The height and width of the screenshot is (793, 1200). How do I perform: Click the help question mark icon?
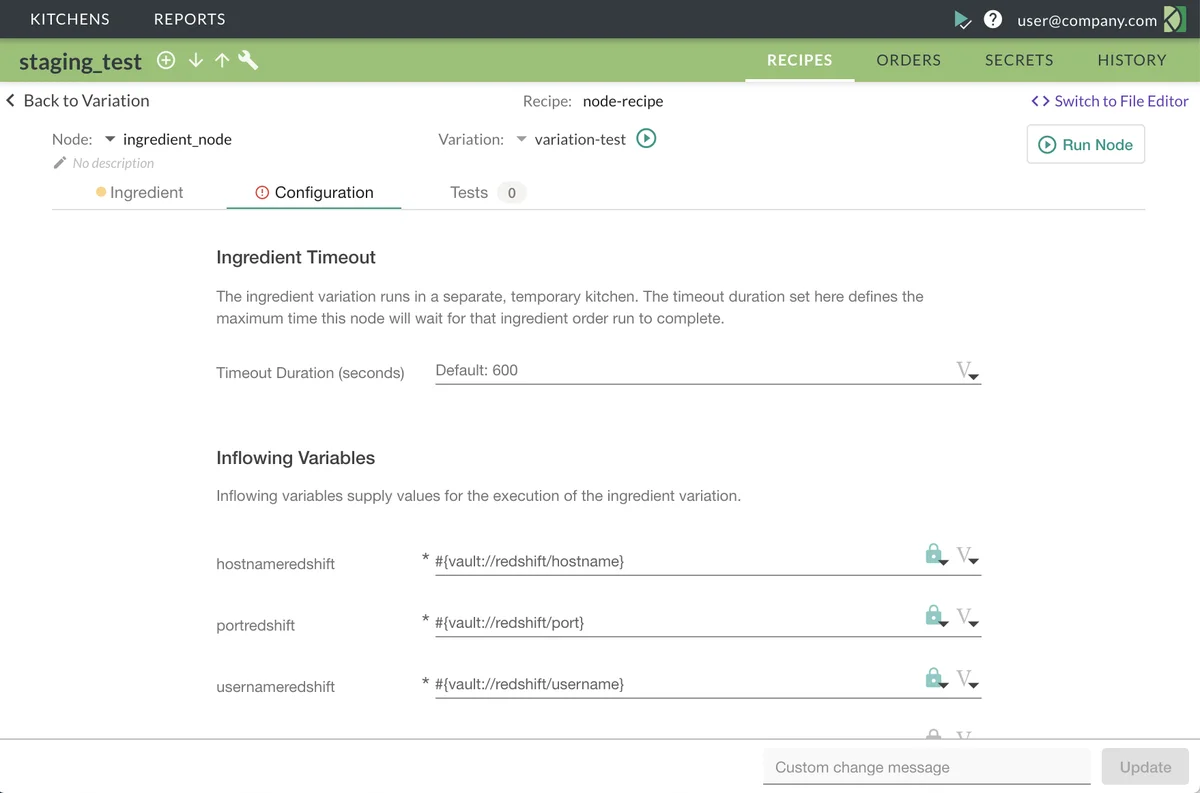click(x=992, y=19)
